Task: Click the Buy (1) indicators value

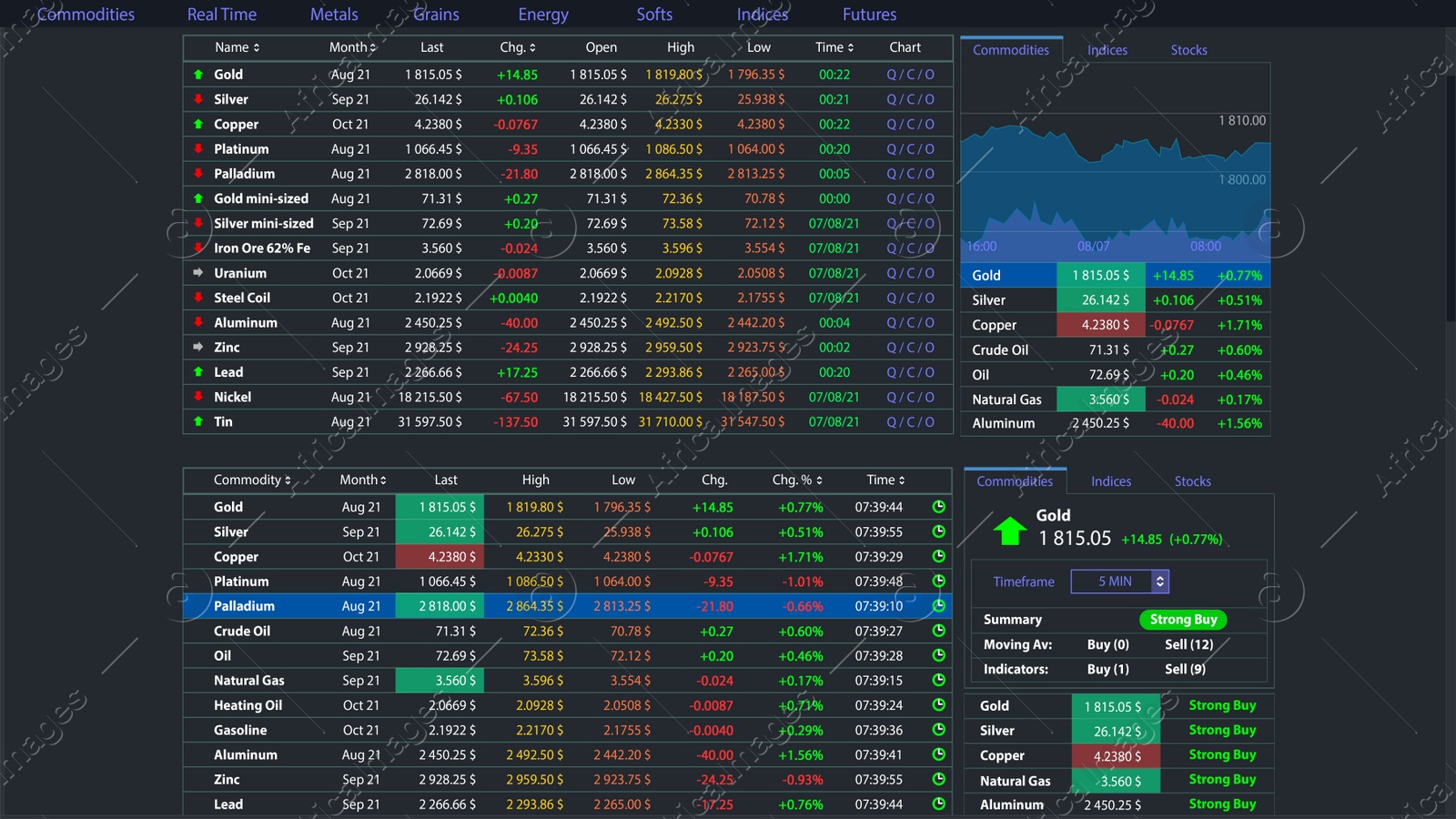Action: [x=1107, y=669]
